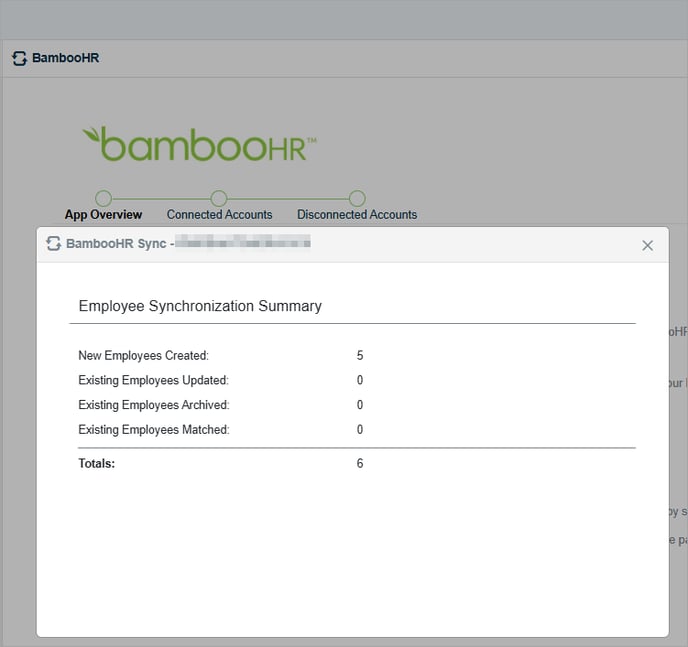This screenshot has width=688, height=647.
Task: Close the BambooHR Sync dialog
Action: click(x=647, y=246)
